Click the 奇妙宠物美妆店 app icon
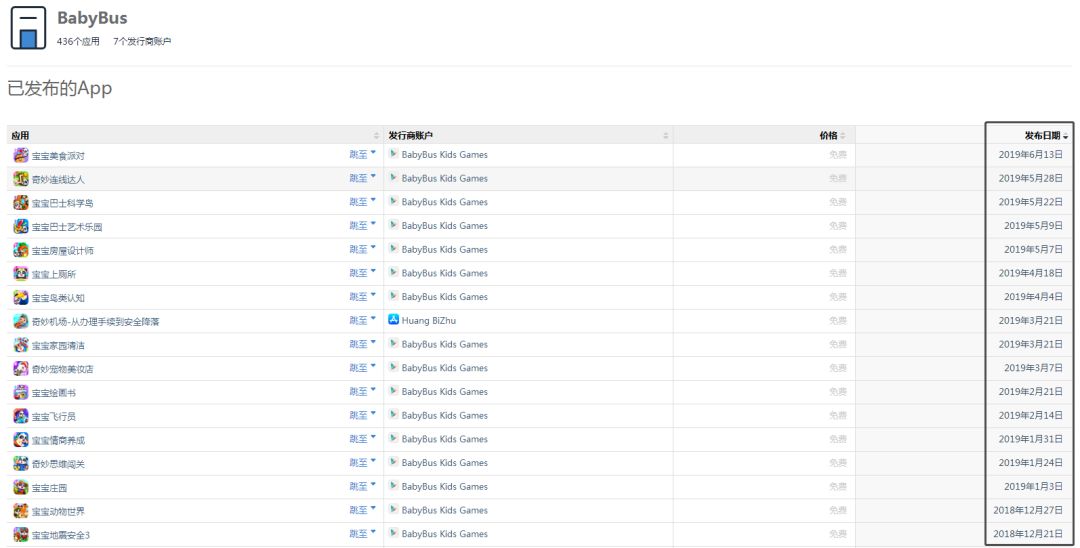The image size is (1080, 548). (21, 368)
